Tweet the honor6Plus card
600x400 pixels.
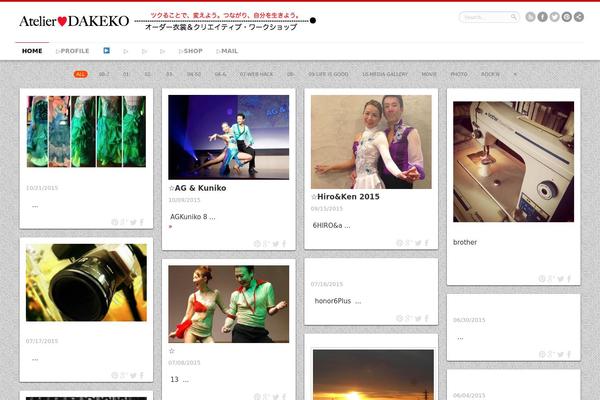tap(418, 318)
